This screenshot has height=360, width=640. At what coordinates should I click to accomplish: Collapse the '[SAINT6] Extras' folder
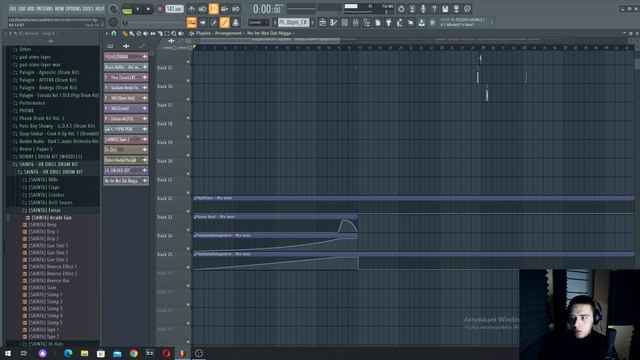44,210
